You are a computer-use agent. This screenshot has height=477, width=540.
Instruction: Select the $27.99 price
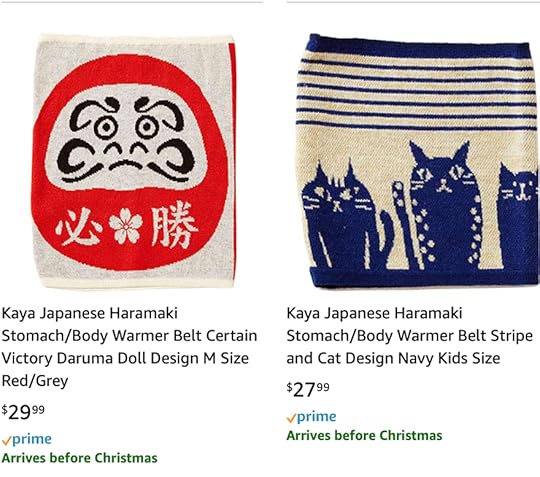point(308,389)
